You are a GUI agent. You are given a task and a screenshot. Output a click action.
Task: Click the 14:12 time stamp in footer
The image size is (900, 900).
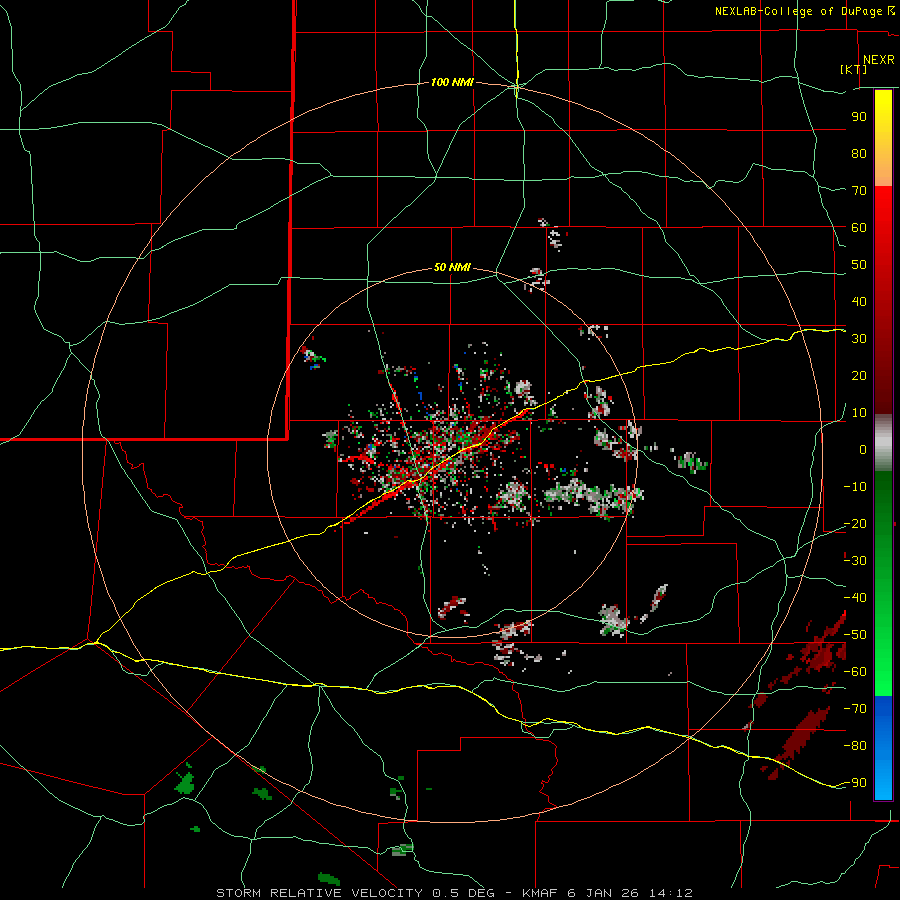[x=670, y=893]
